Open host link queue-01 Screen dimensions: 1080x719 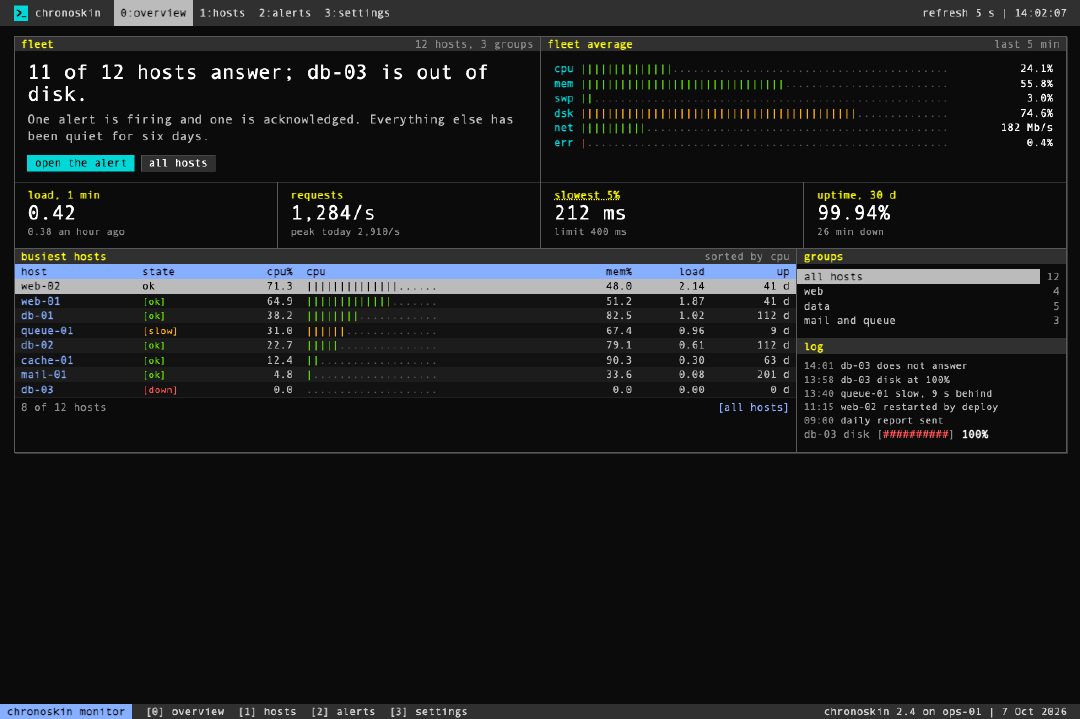(x=47, y=331)
